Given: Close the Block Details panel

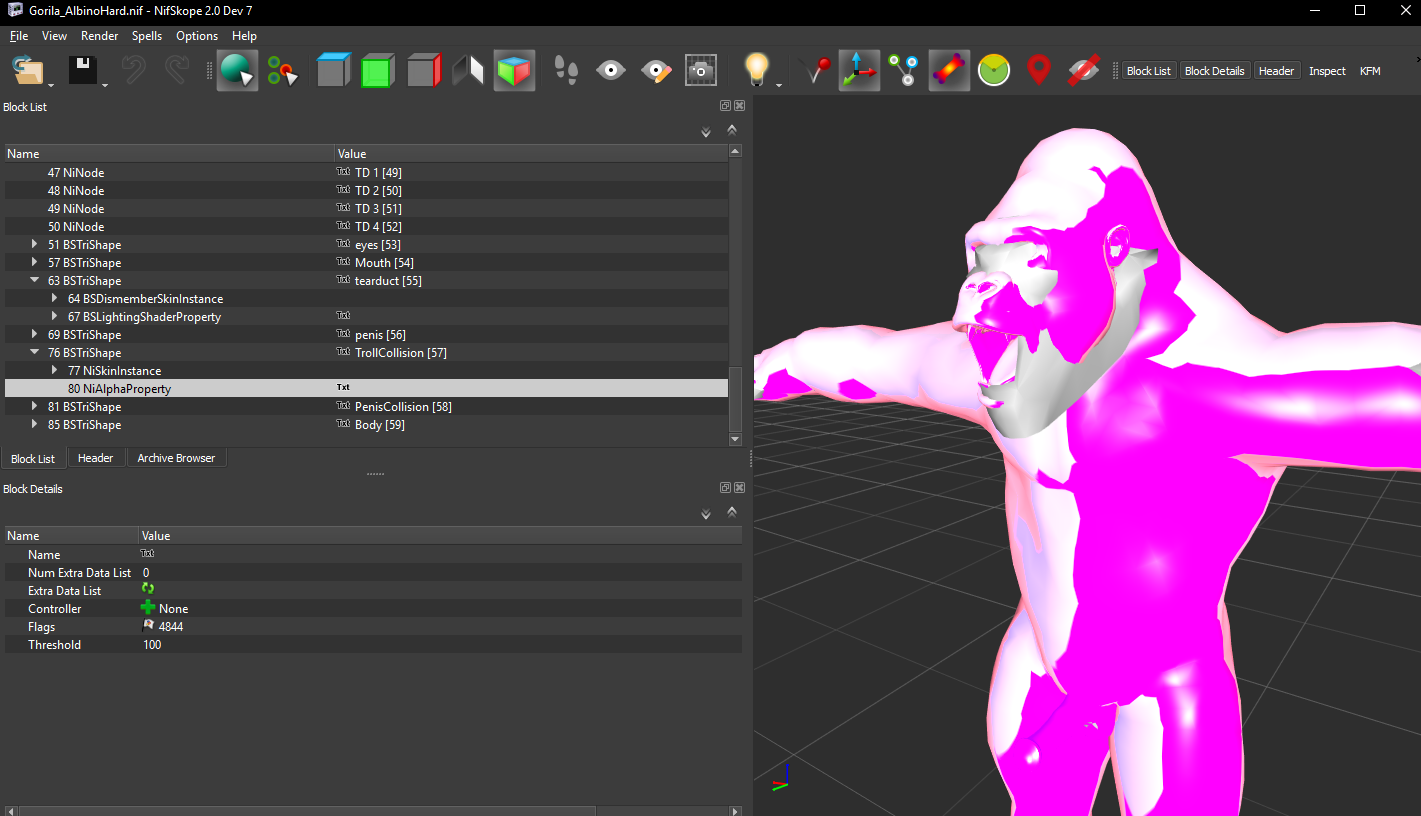Looking at the screenshot, I should click(740, 488).
